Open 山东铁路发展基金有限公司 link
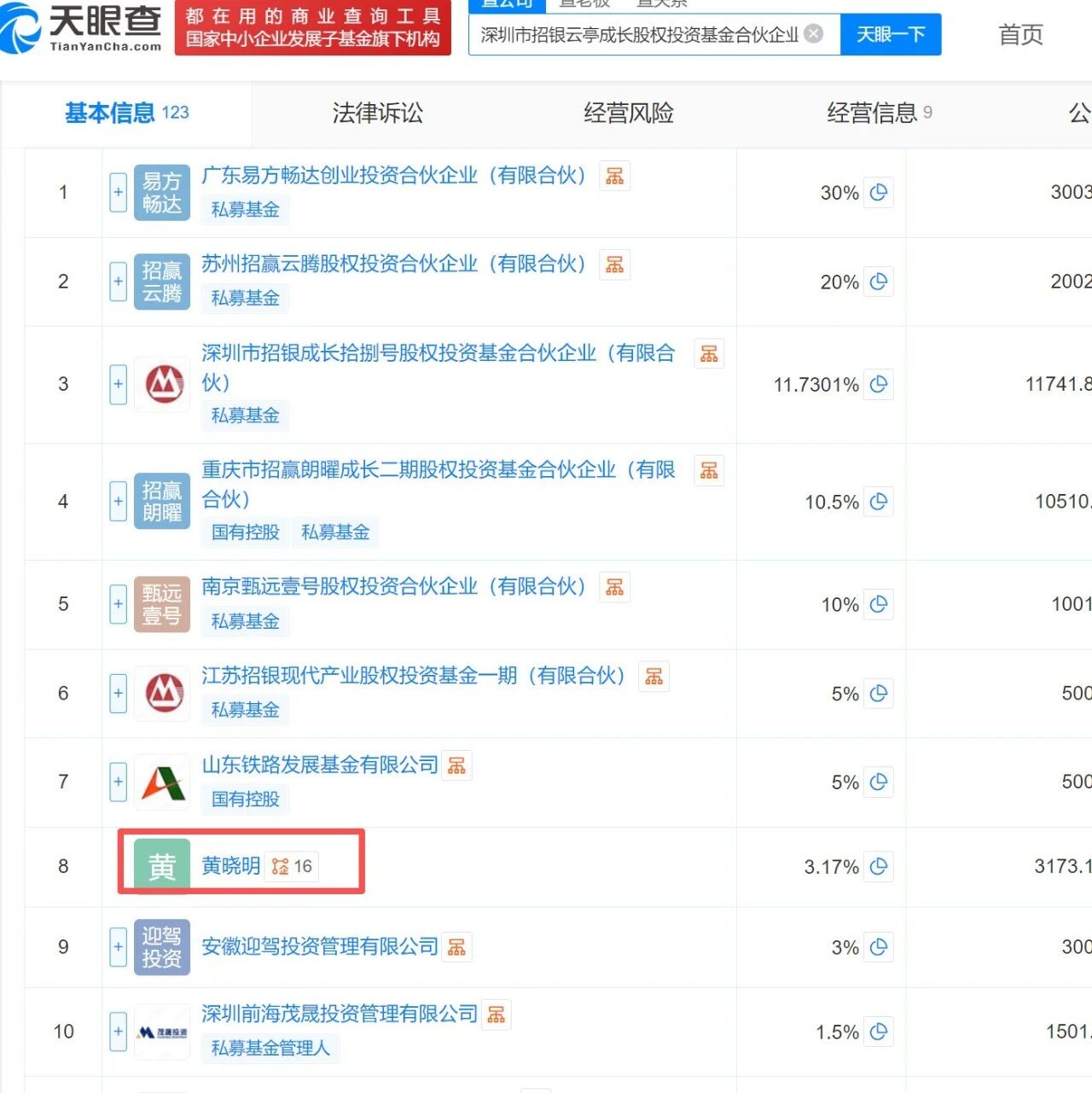Viewport: 1092px width, 1093px height. point(320,765)
